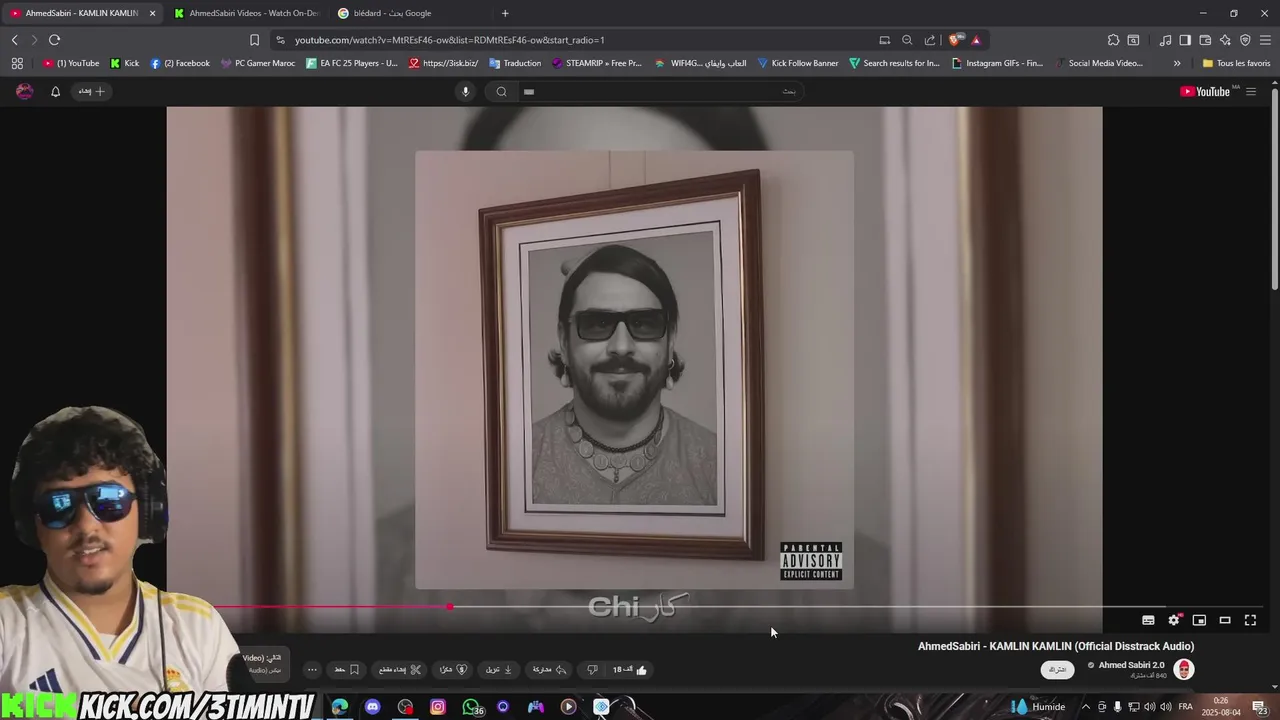Open the Traduction bookmark
This screenshot has height=720, width=1280.
[515, 63]
